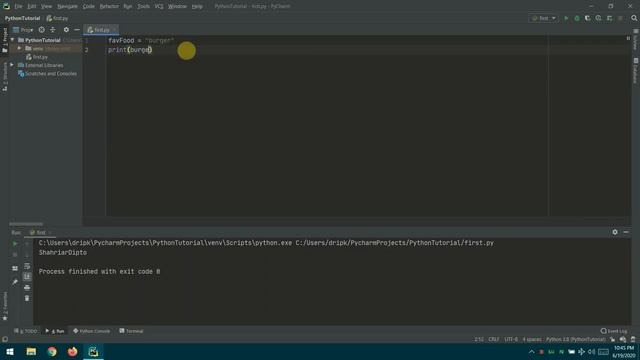Rerun the program in Run panel
640x360 pixels.
(15, 244)
